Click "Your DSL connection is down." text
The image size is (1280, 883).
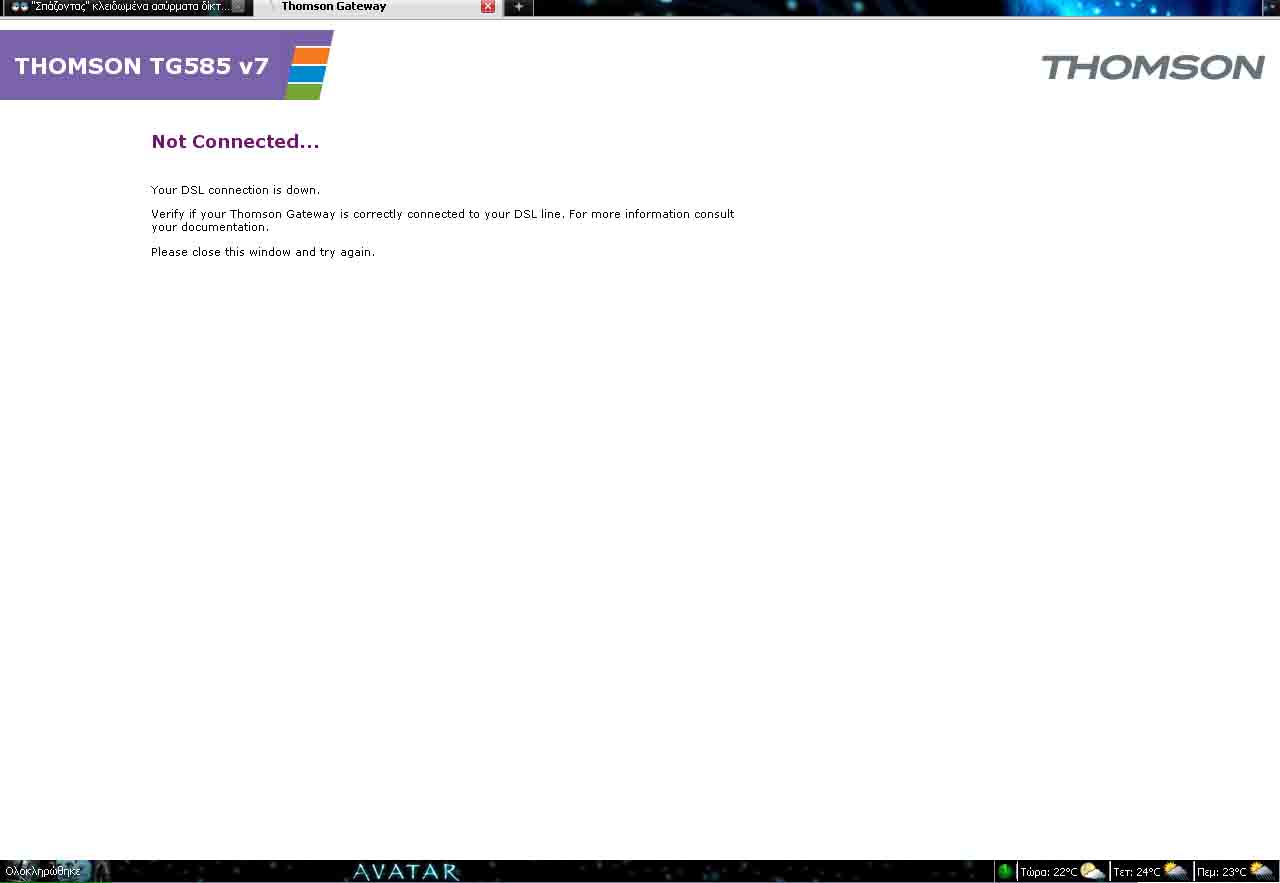236,190
